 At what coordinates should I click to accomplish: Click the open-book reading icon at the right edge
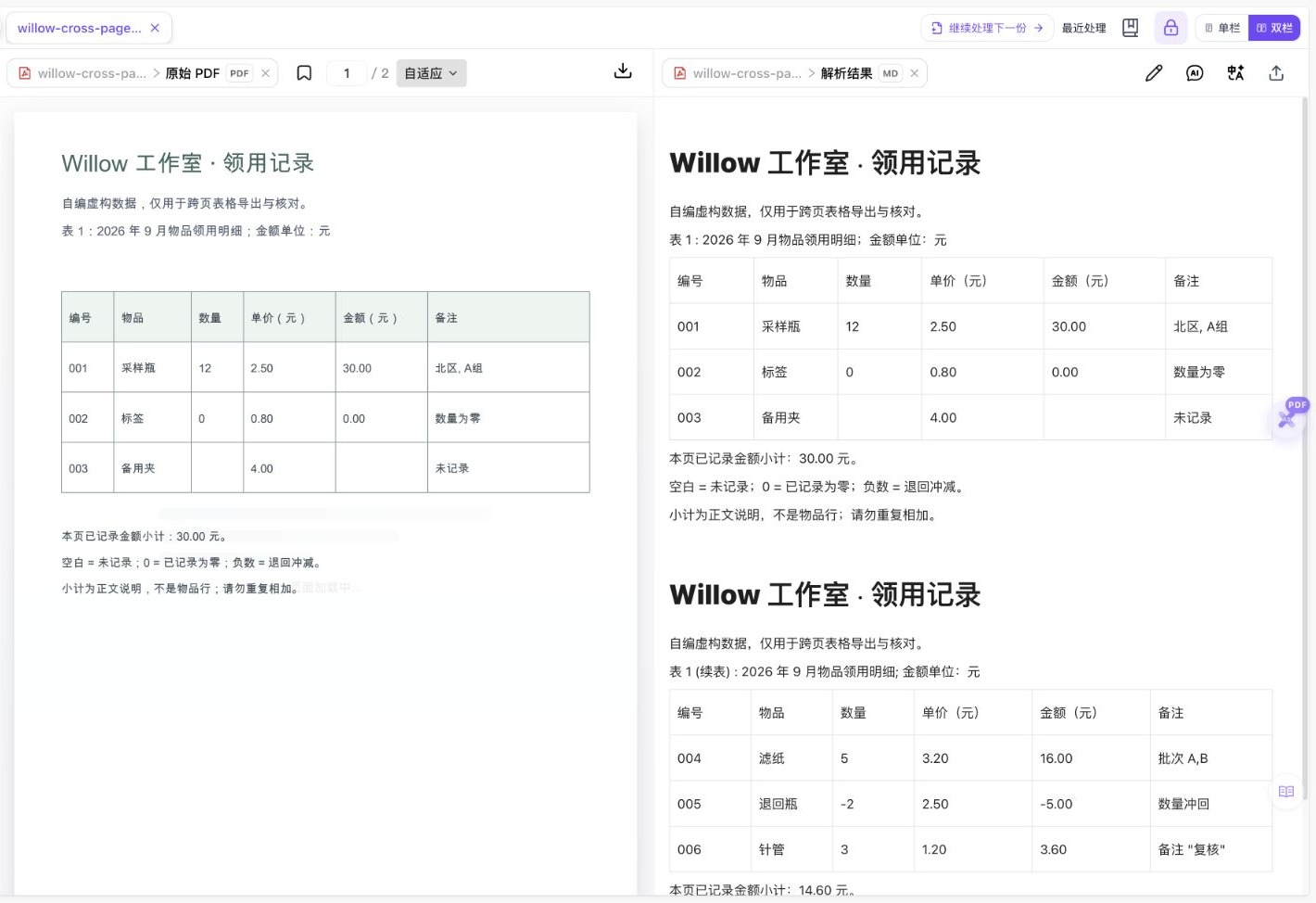click(1286, 792)
